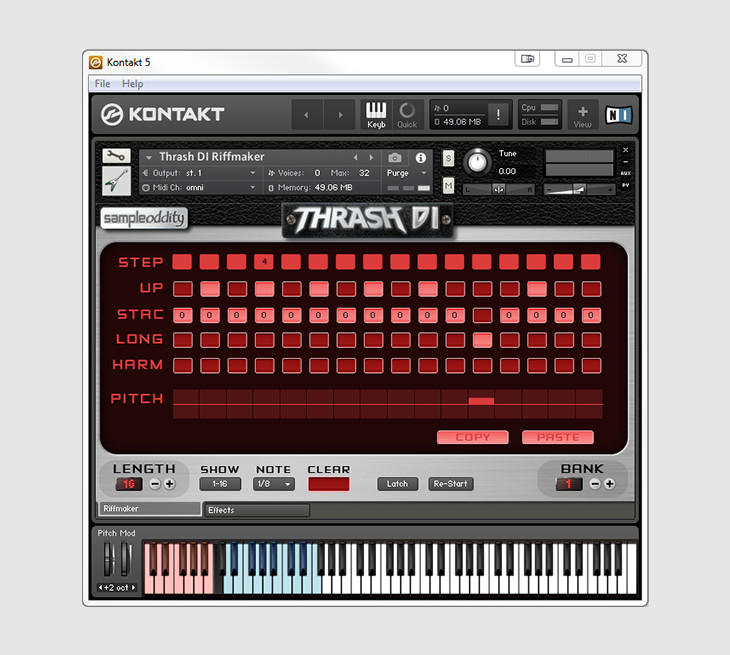Screen dimensions: 730x655
Task: Toggle the Keyb on-screen keyboard icon
Action: pyautogui.click(x=376, y=115)
